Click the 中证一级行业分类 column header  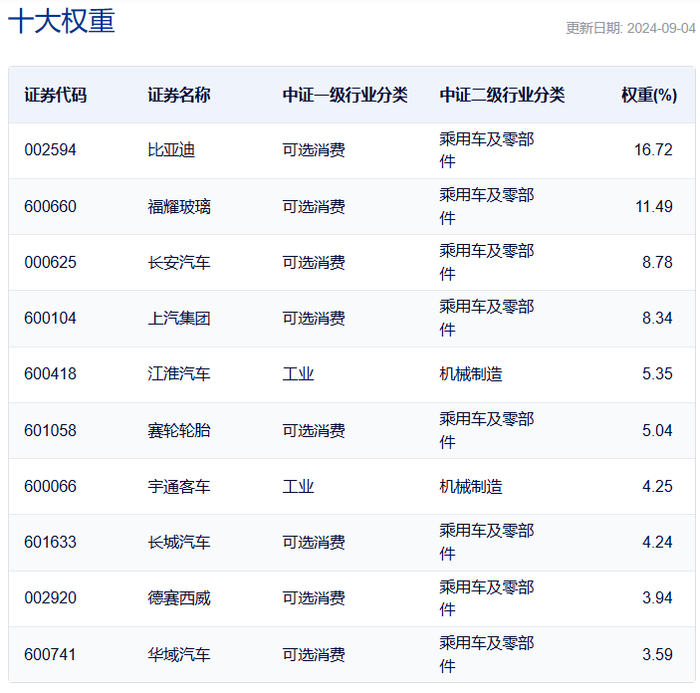tap(345, 95)
